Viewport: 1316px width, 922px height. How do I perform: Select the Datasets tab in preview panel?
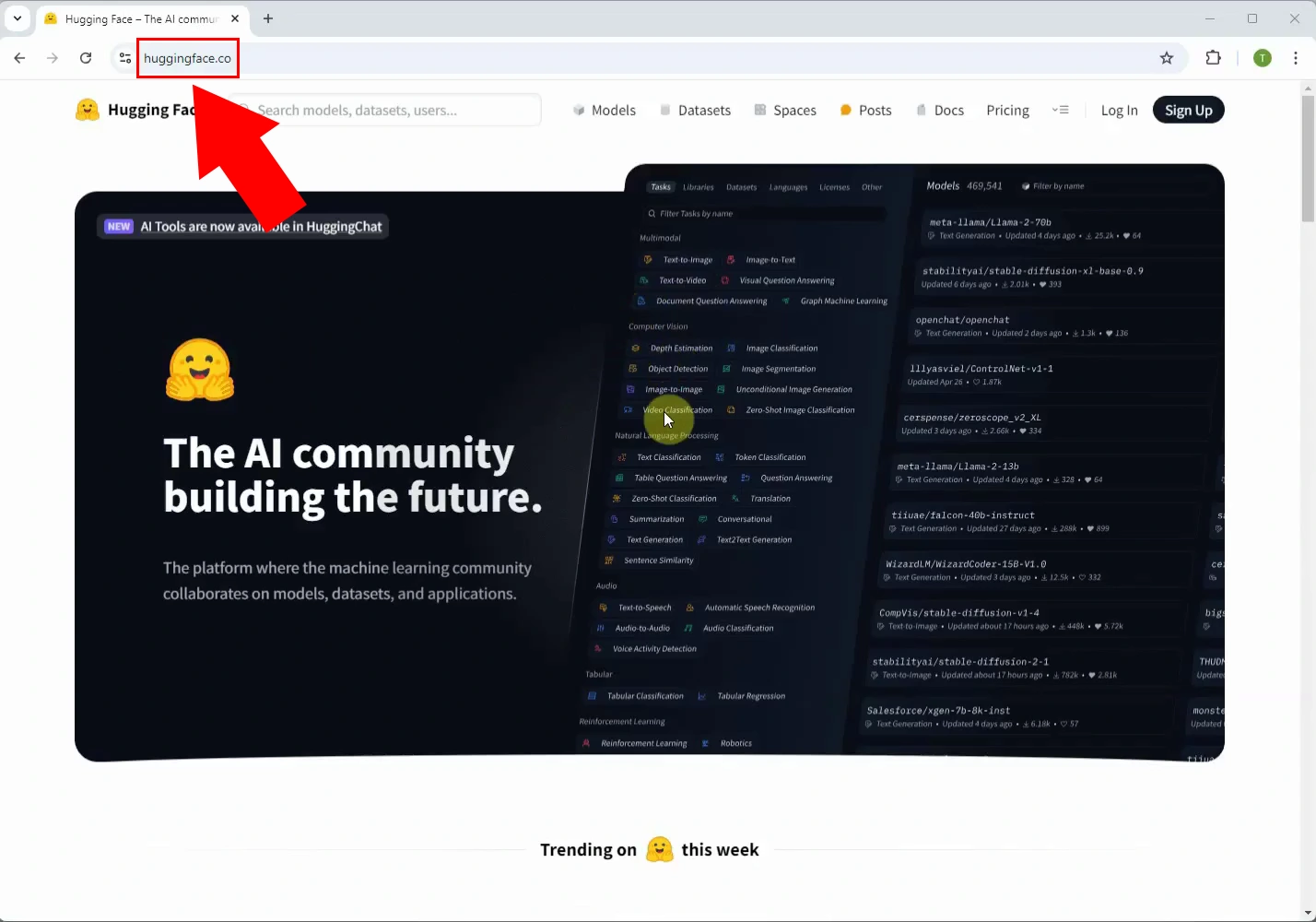click(741, 187)
